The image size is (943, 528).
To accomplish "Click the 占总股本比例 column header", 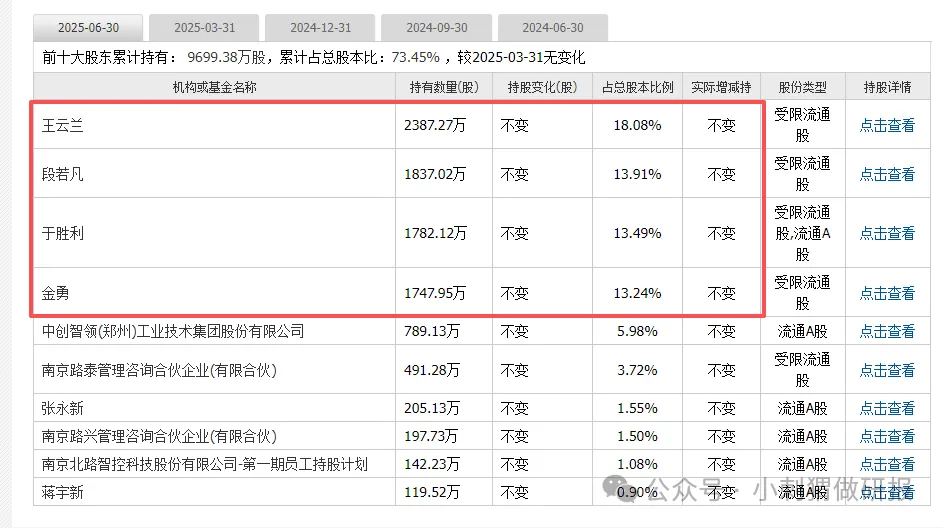I will pyautogui.click(x=637, y=87).
